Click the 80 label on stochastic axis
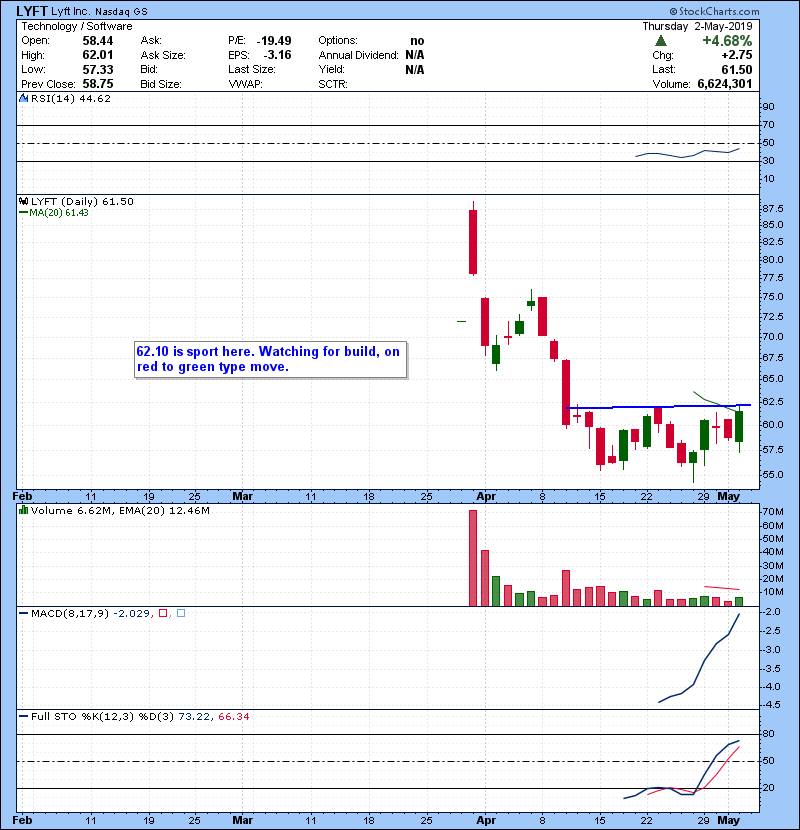This screenshot has height=830, width=800. 768,734
